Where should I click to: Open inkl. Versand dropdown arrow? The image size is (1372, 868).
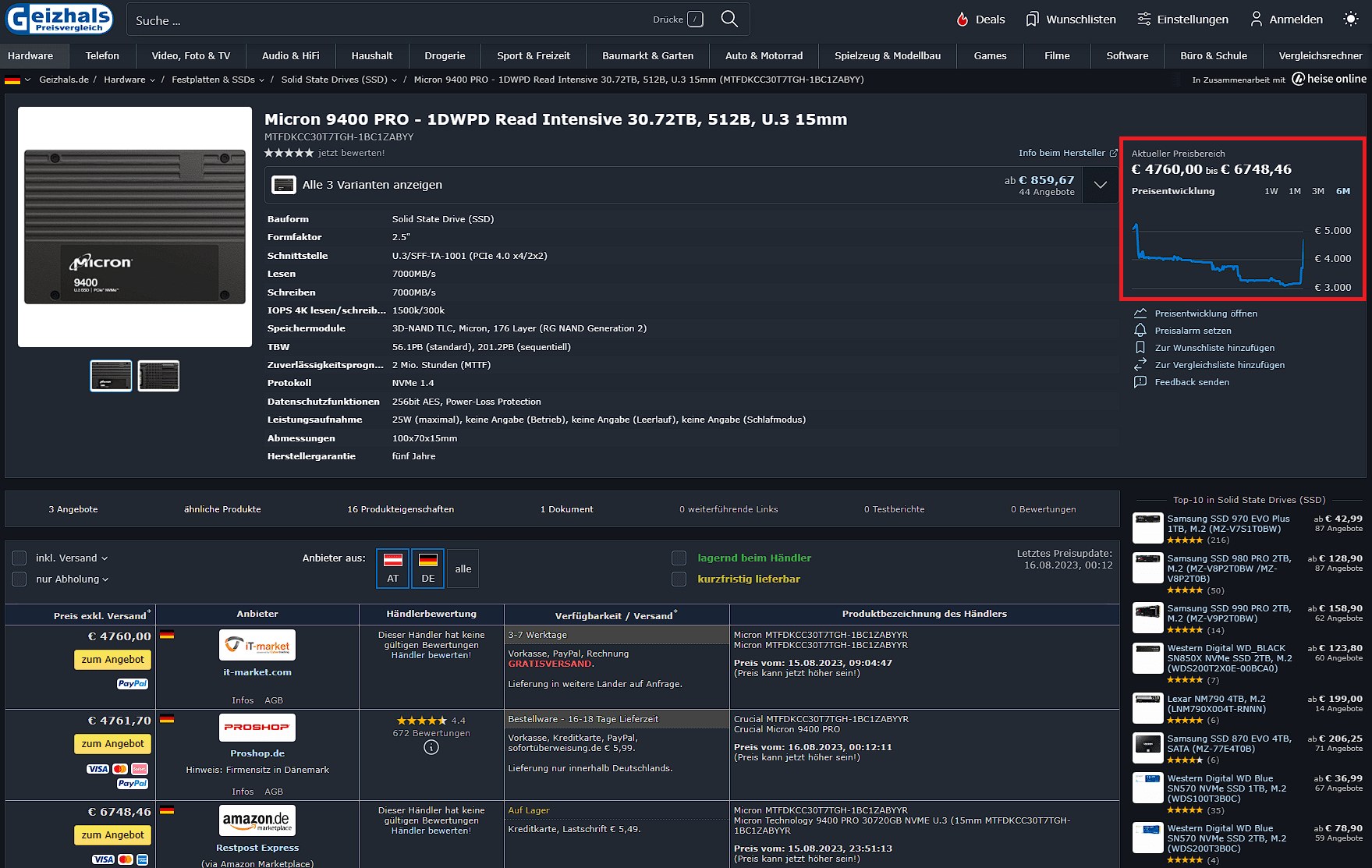[105, 559]
